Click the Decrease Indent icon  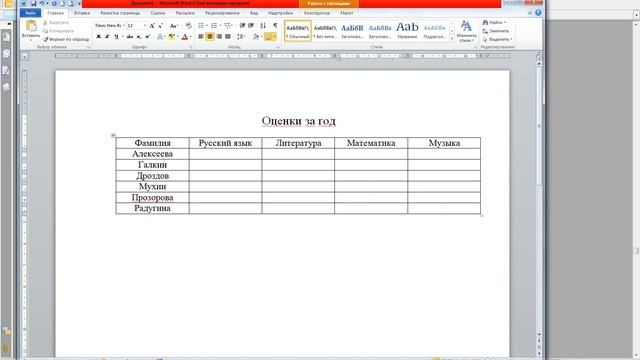(x=242, y=26)
